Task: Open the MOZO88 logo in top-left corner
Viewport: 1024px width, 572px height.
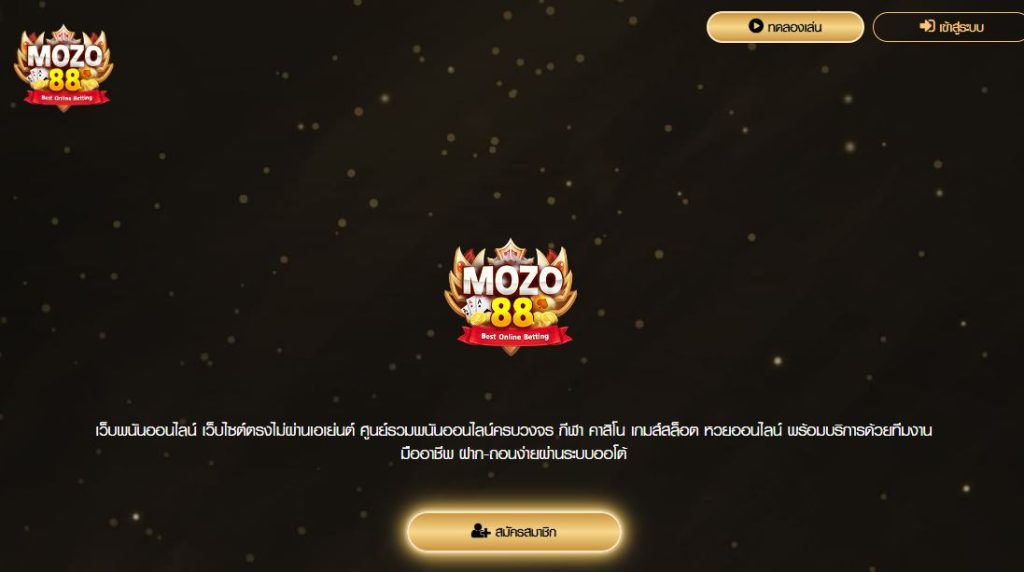Action: 63,68
